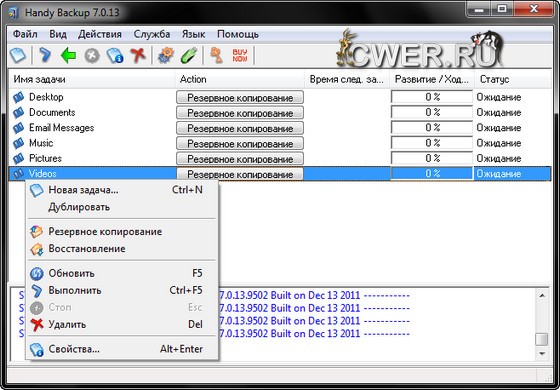The width and height of the screenshot is (560, 390).
Task: Click Резервное копирование button in Pictures row
Action: click(240, 159)
